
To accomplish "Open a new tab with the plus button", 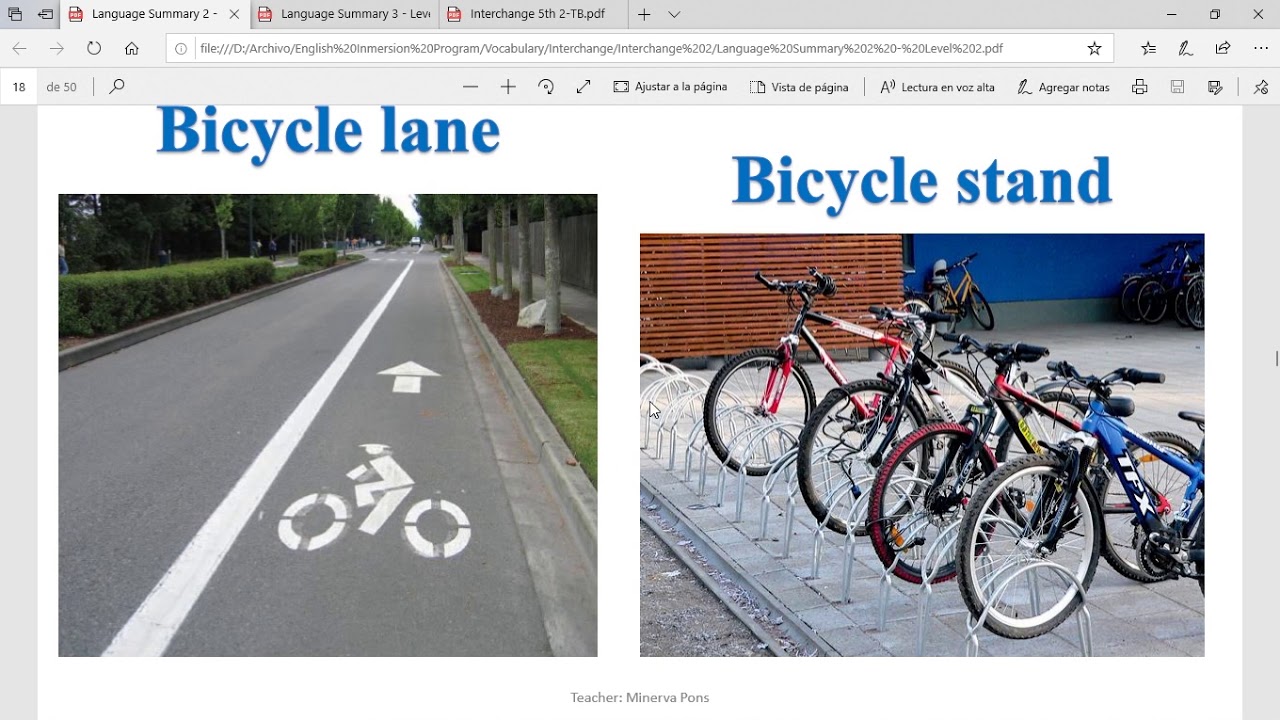I will point(644,14).
